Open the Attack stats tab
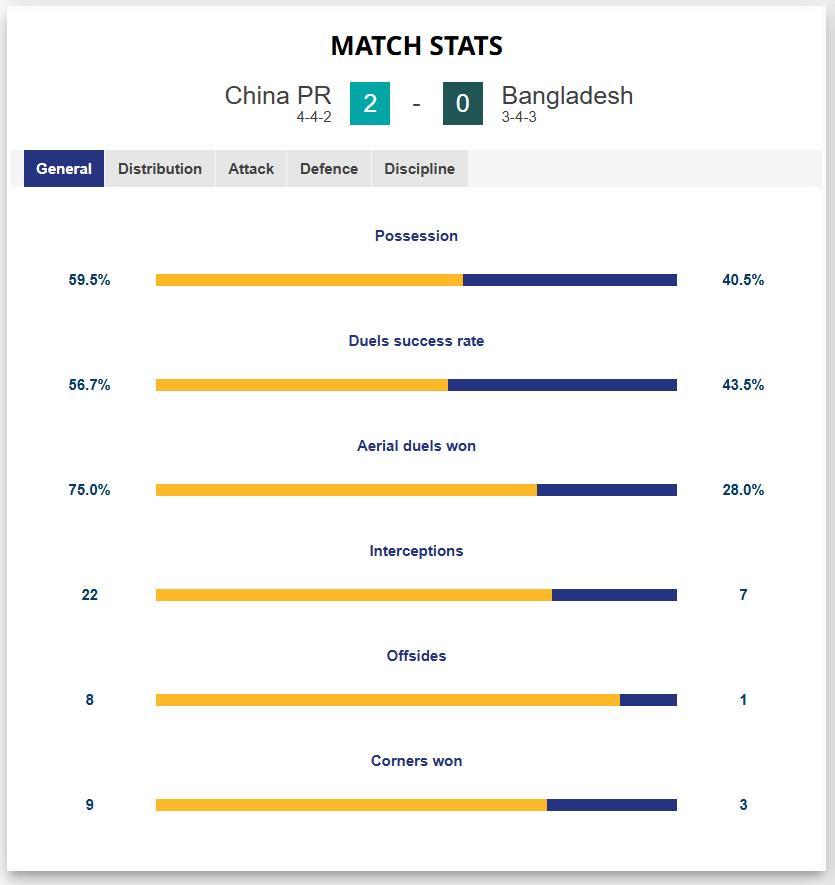This screenshot has height=885, width=835. click(x=250, y=168)
